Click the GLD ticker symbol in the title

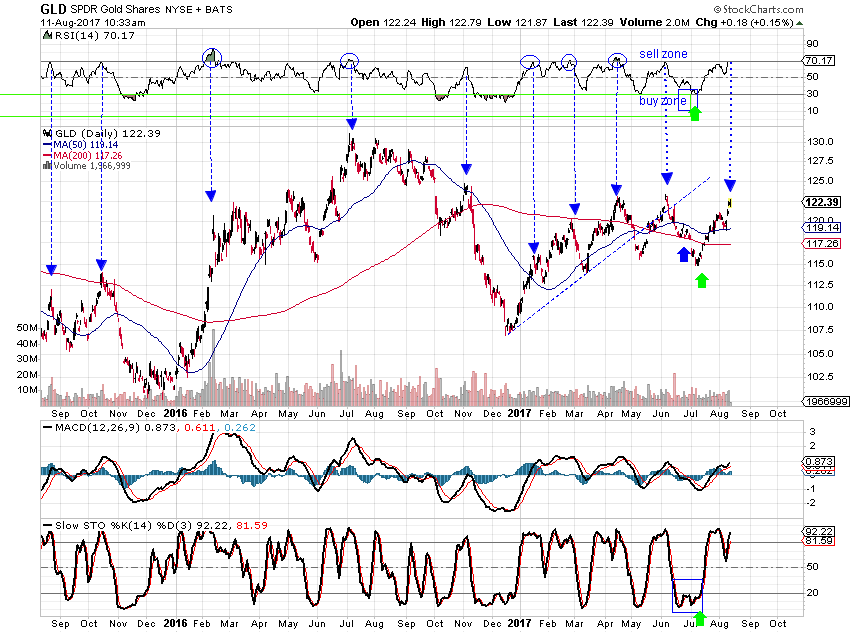tap(53, 8)
